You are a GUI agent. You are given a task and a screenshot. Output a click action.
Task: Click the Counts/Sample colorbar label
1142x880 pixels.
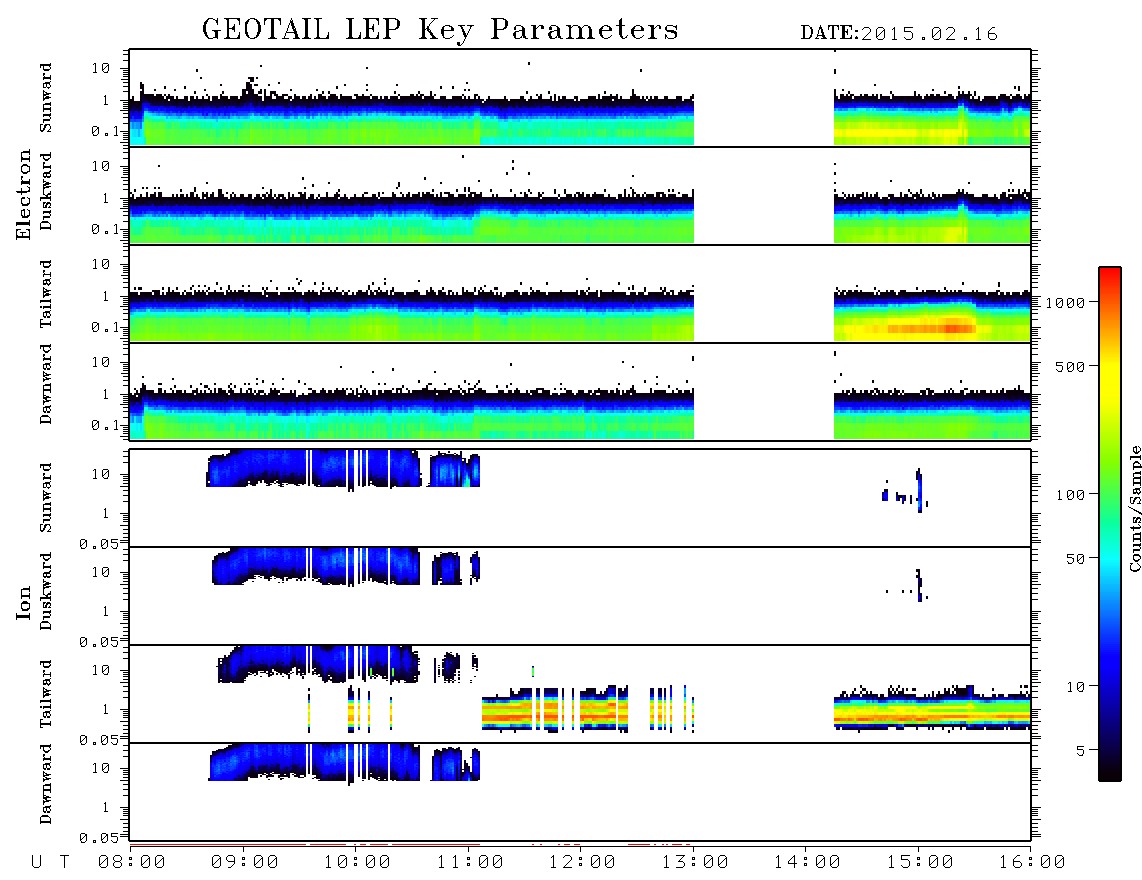click(1134, 508)
